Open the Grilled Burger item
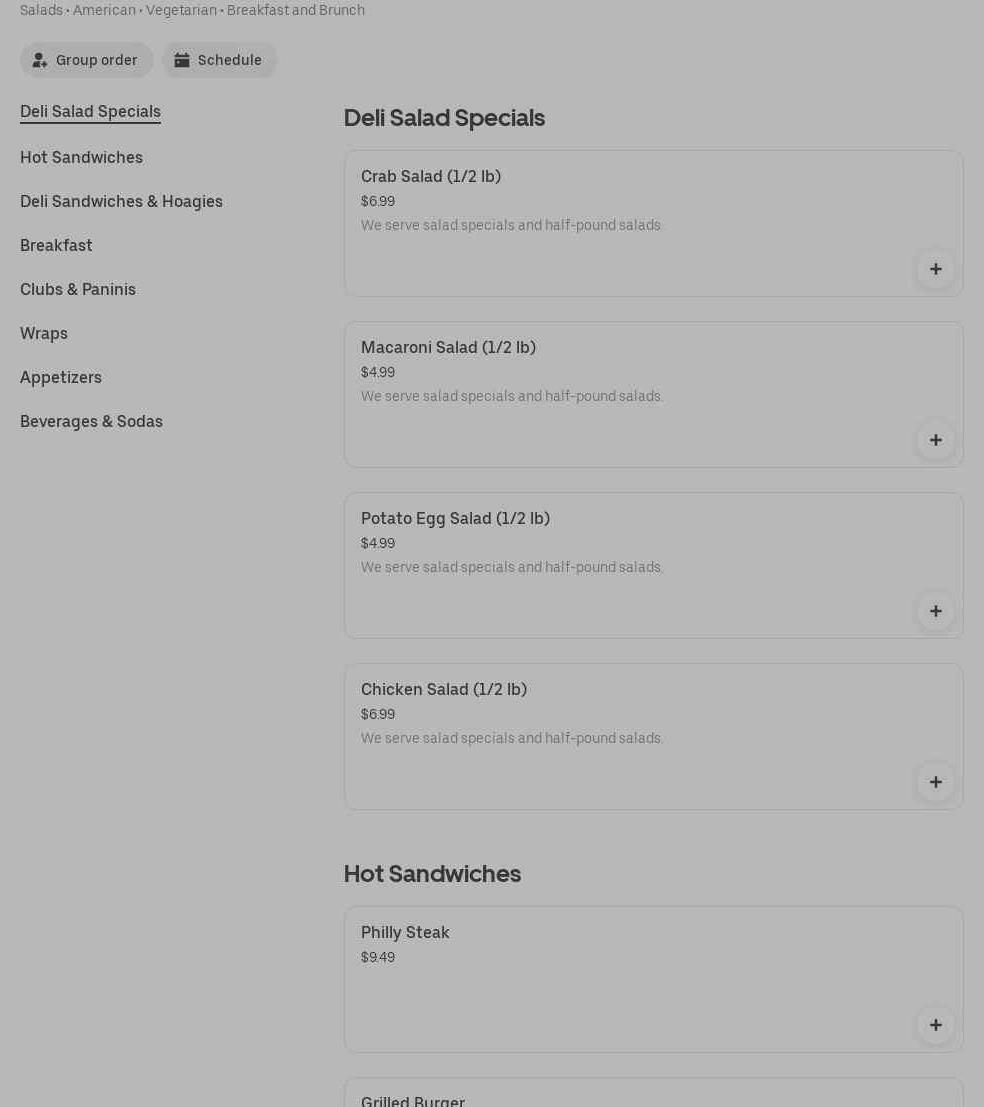 pyautogui.click(x=413, y=1100)
